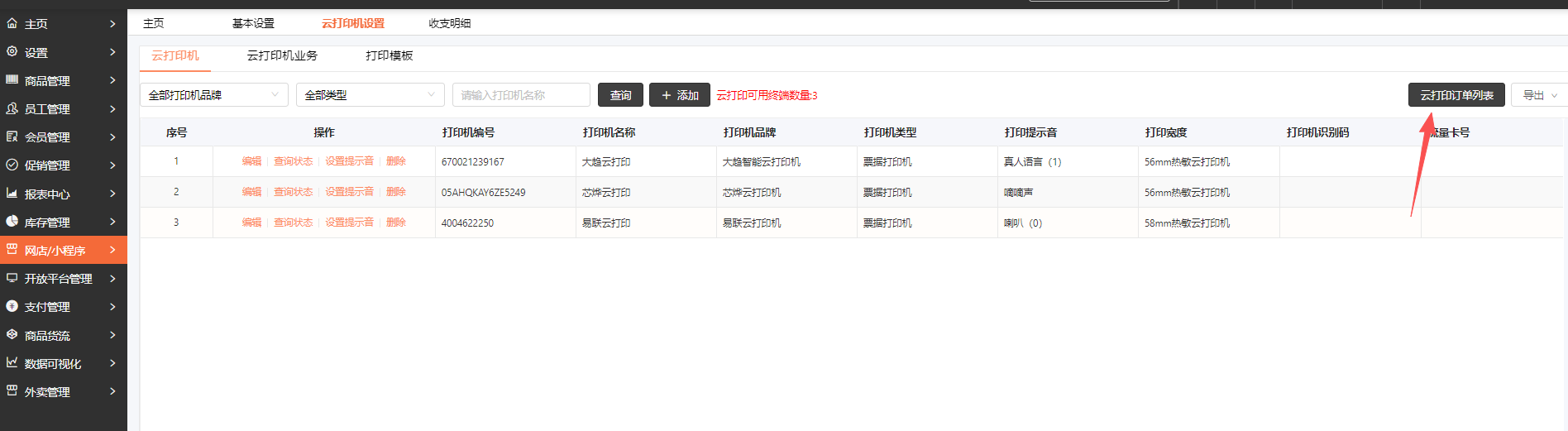
Task: Expand the 会员管理 sidebar menu
Action: [63, 137]
